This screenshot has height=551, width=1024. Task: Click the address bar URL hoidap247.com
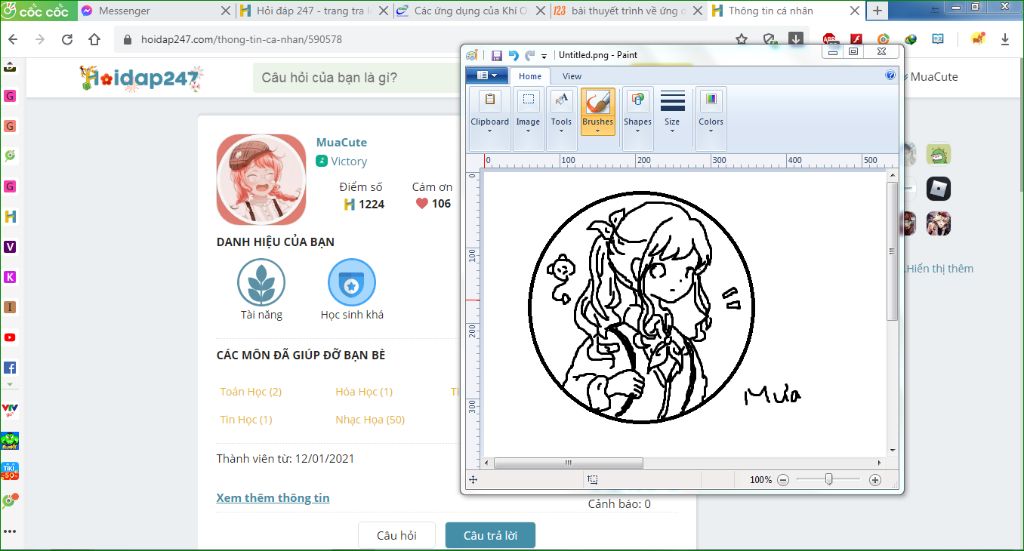pyautogui.click(x=241, y=39)
